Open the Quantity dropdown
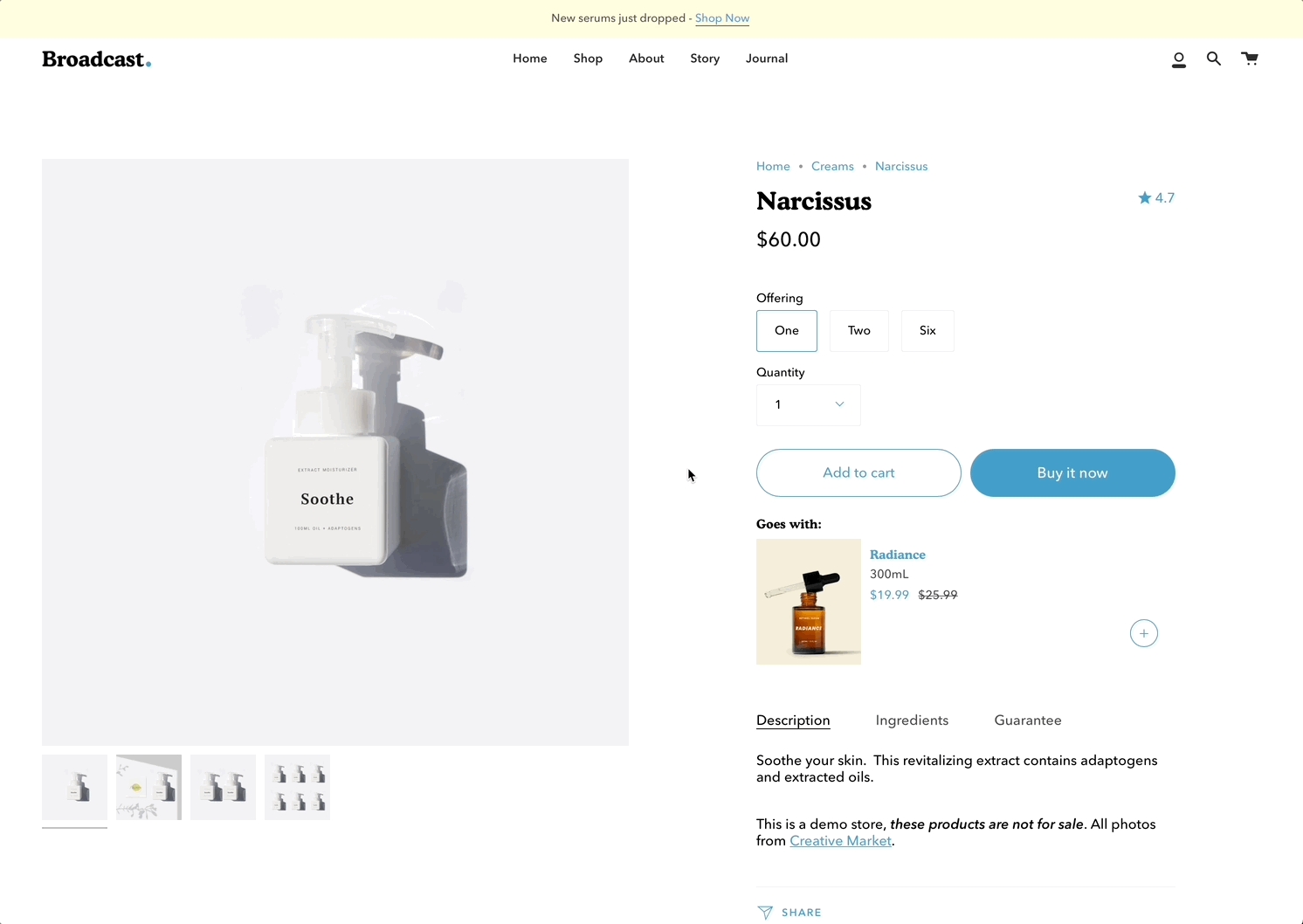Image resolution: width=1303 pixels, height=924 pixels. (808, 405)
